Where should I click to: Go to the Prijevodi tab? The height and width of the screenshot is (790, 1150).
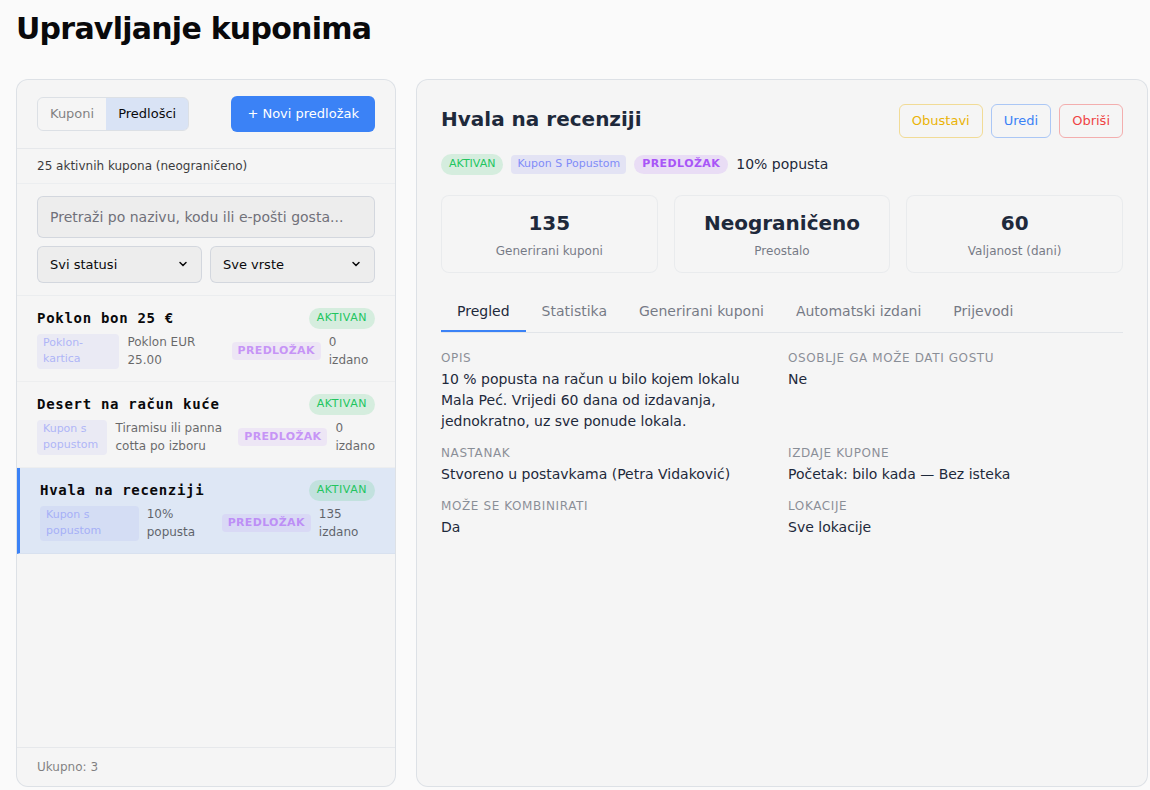click(x=983, y=311)
